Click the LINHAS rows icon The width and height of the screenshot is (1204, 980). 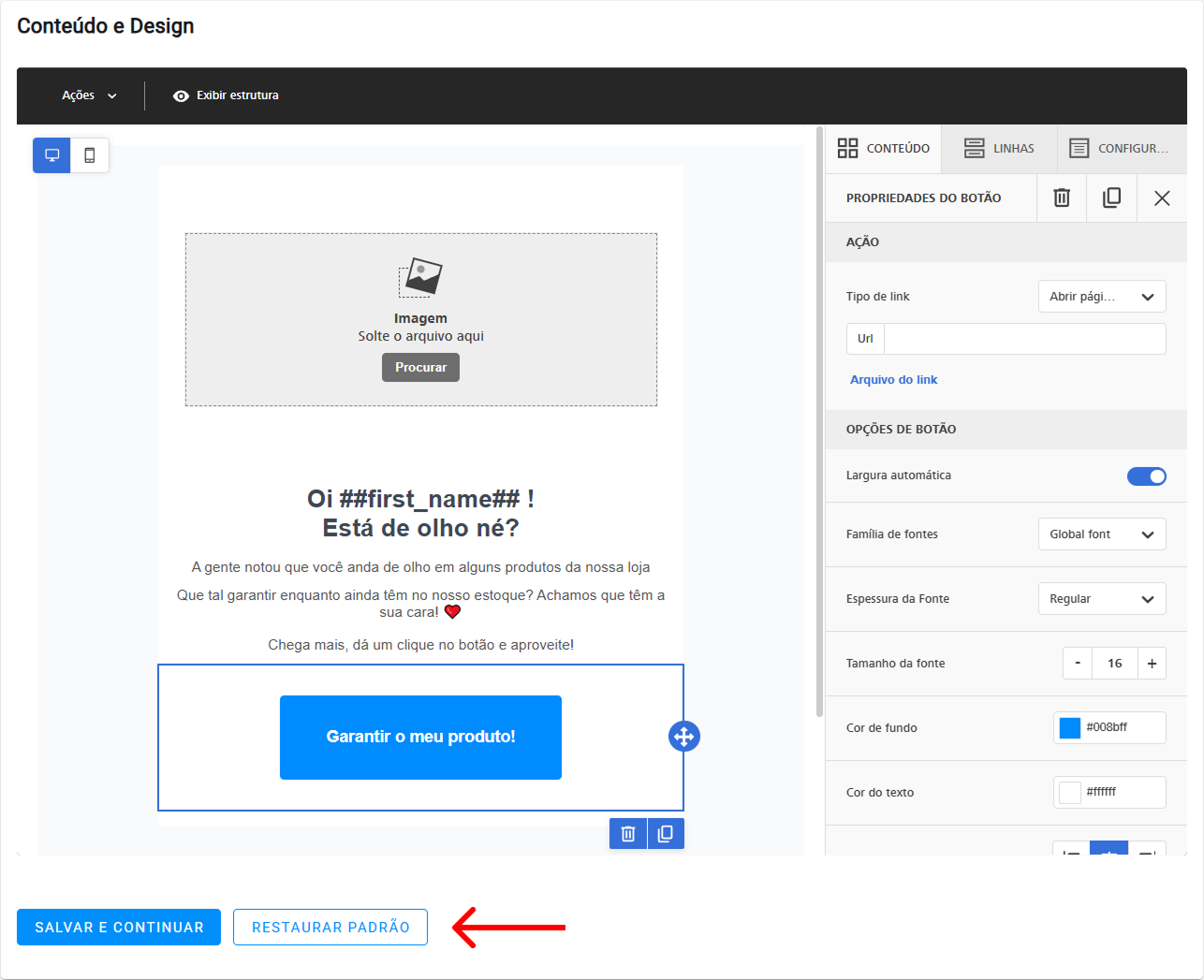tap(974, 148)
